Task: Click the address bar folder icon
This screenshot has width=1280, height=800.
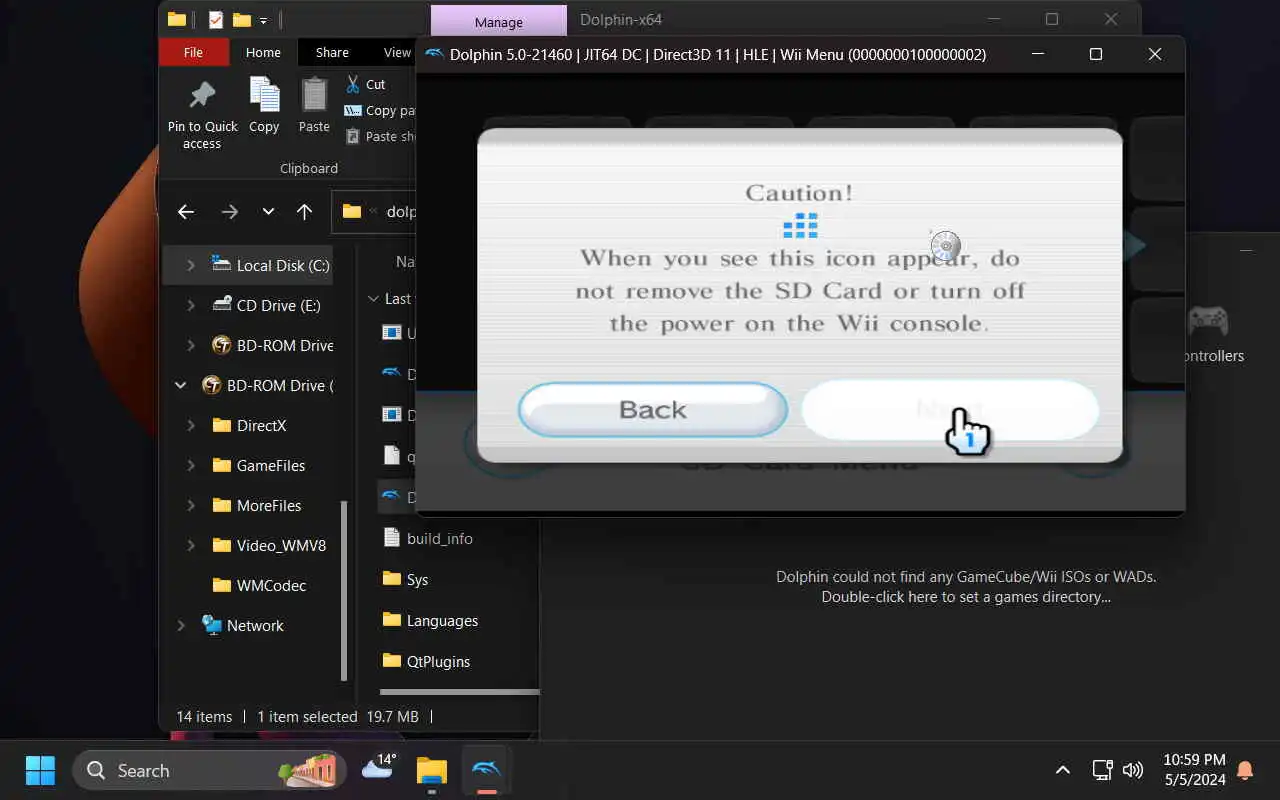Action: [351, 211]
